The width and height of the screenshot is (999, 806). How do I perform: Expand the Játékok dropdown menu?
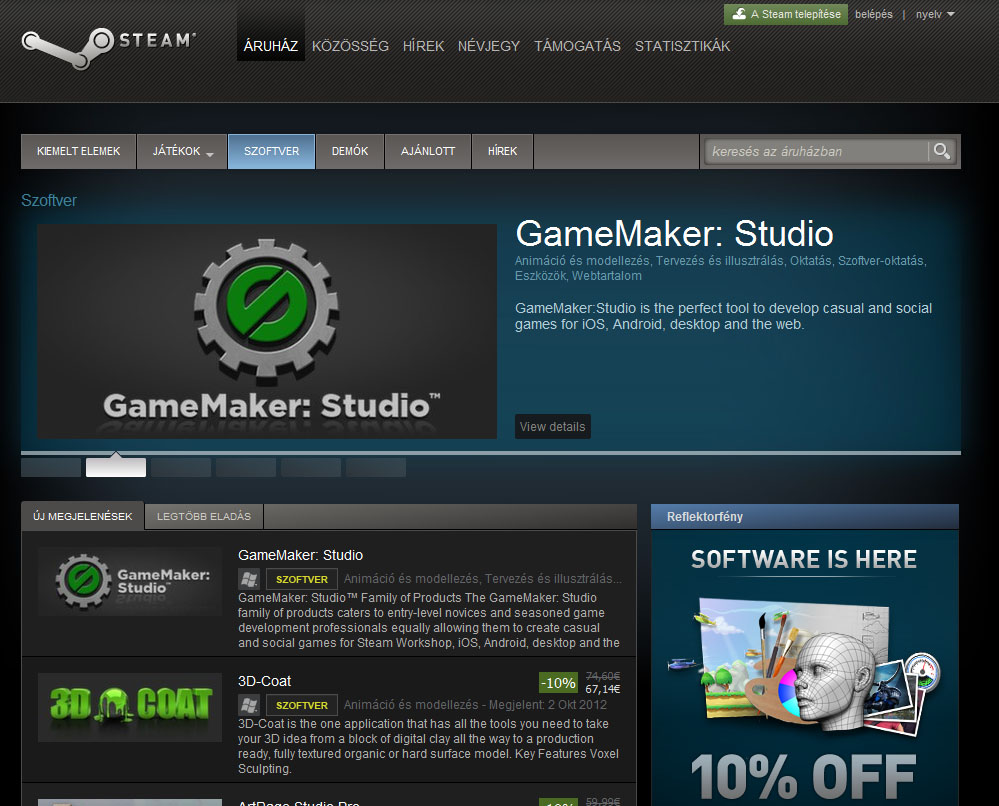click(182, 152)
